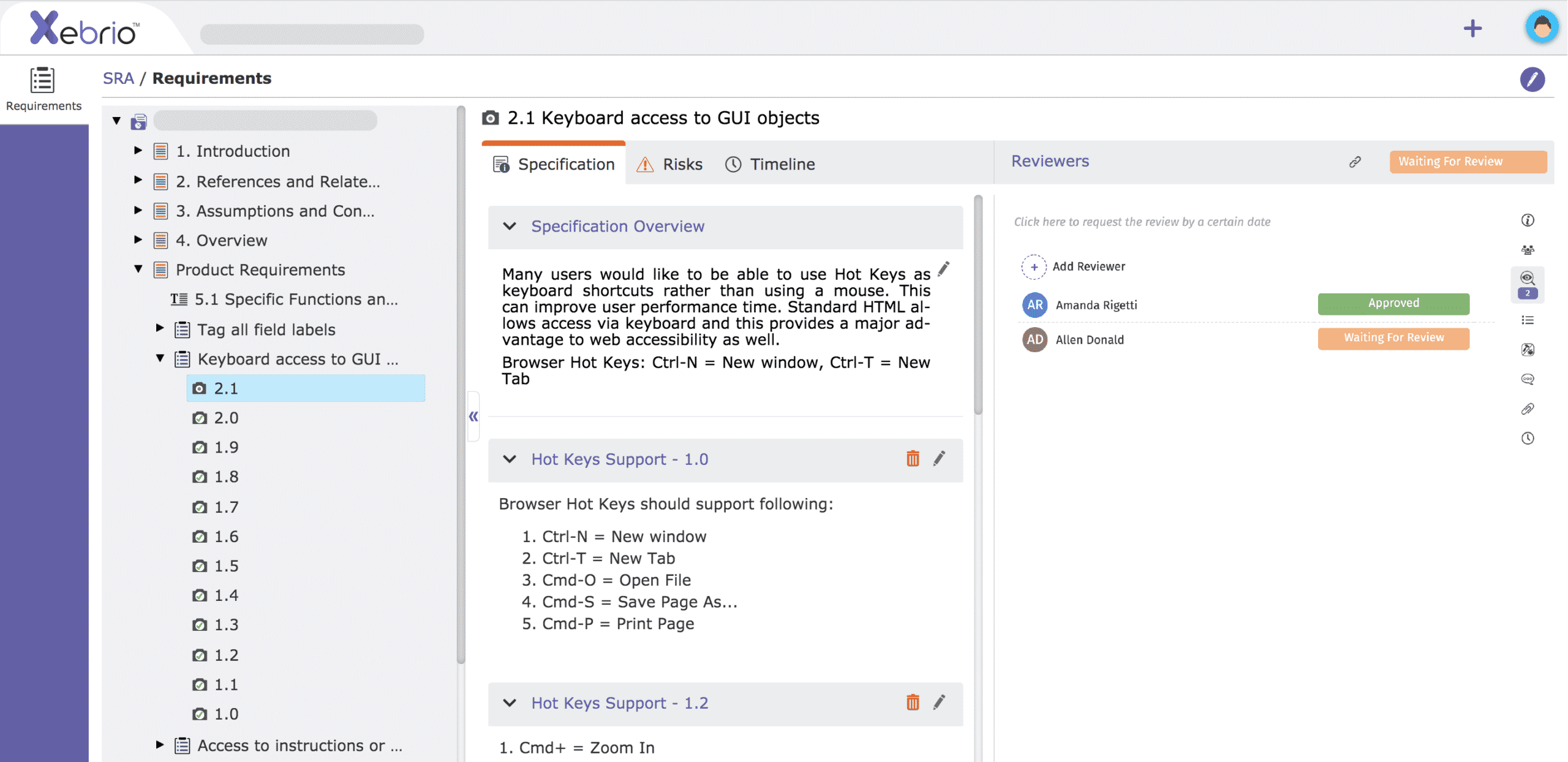Select version 1.3 in the tree
The width and height of the screenshot is (1568, 762).
[x=216, y=625]
